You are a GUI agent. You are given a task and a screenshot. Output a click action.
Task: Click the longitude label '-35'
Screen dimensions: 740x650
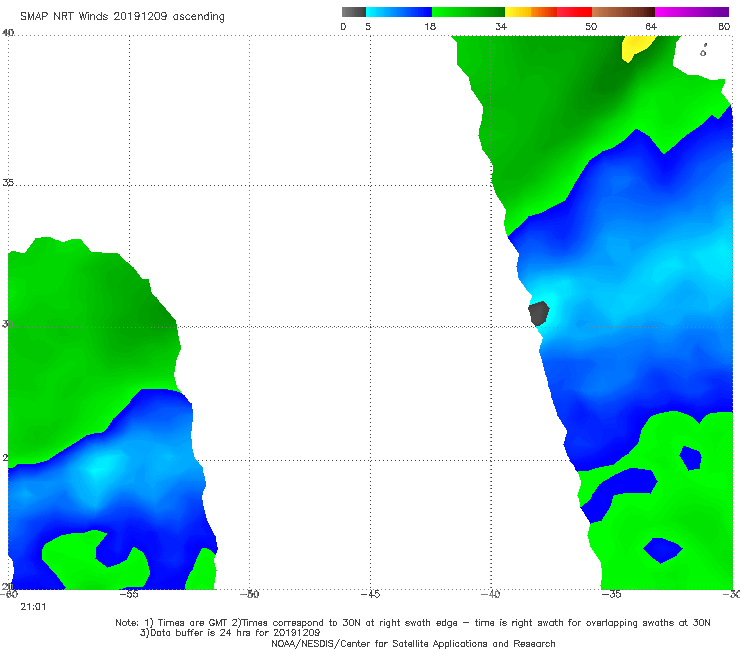tap(611, 594)
